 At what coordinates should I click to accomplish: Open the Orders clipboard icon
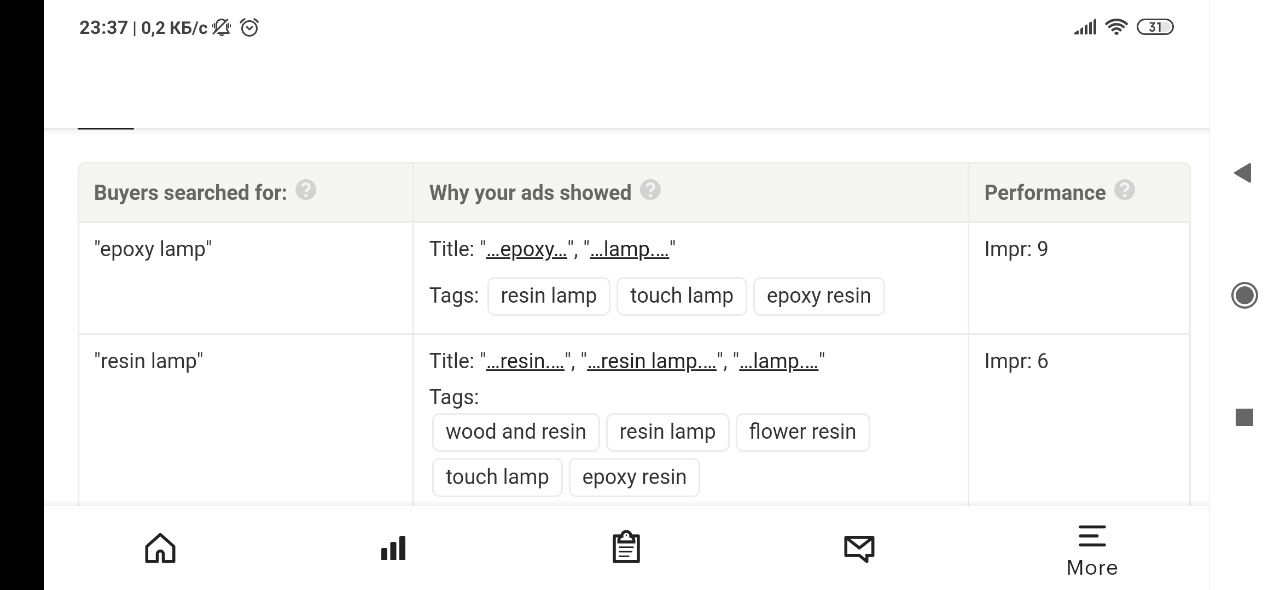626,548
